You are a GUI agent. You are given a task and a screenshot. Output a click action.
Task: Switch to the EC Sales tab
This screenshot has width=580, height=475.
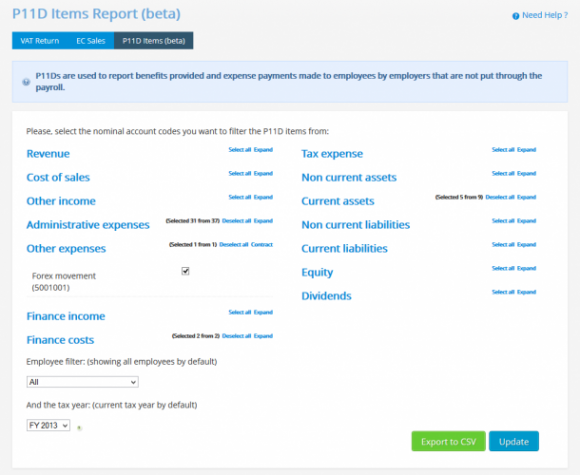click(91, 41)
